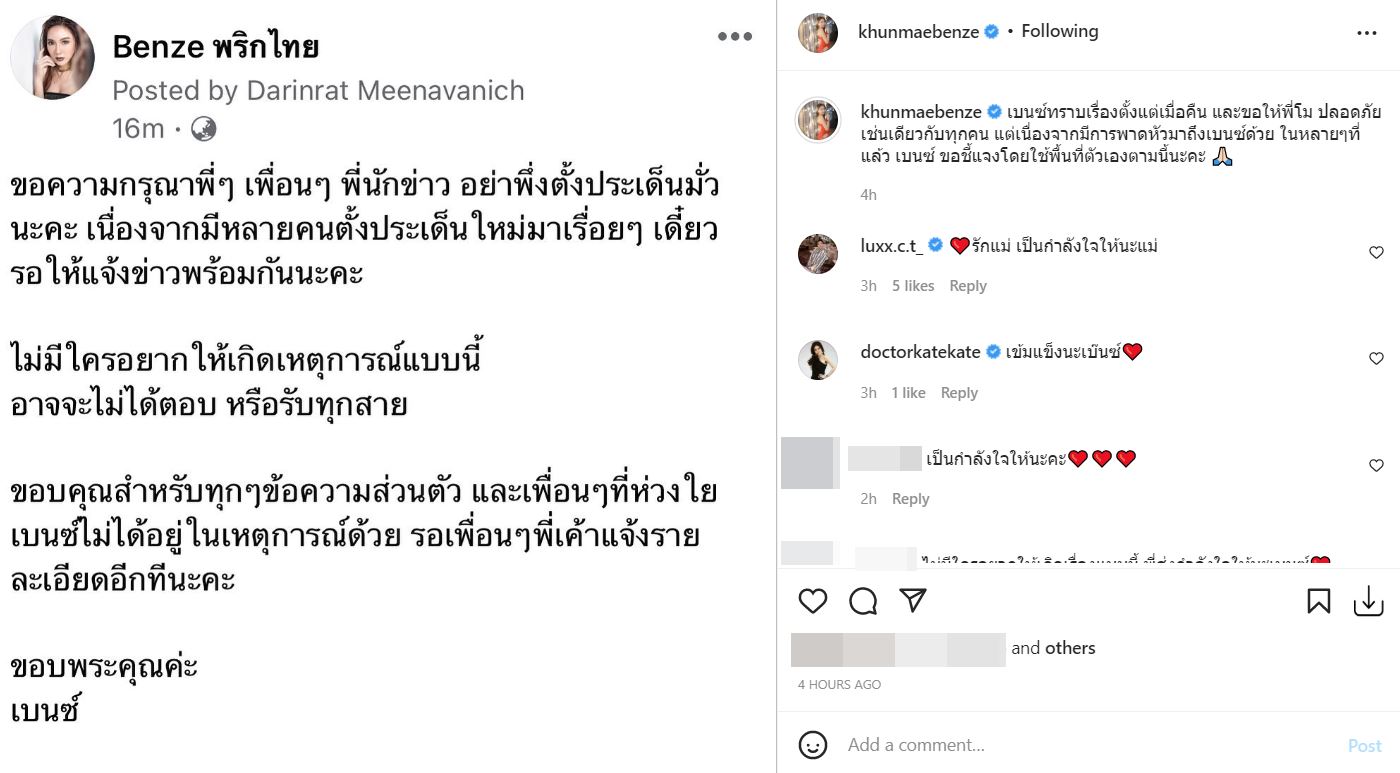1400x773 pixels.
Task: Download the post via the download icon
Action: pos(1369,601)
